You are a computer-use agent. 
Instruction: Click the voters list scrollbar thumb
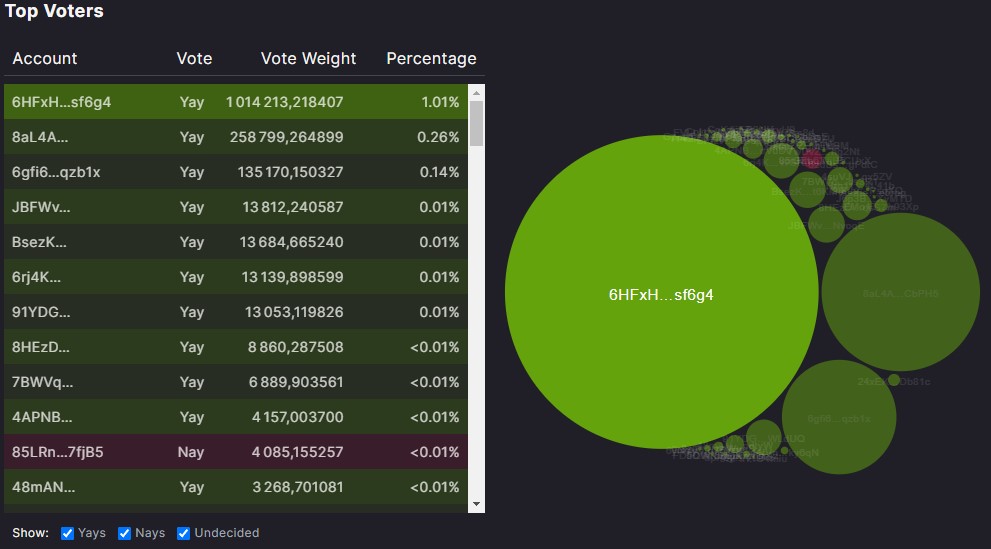tap(476, 124)
